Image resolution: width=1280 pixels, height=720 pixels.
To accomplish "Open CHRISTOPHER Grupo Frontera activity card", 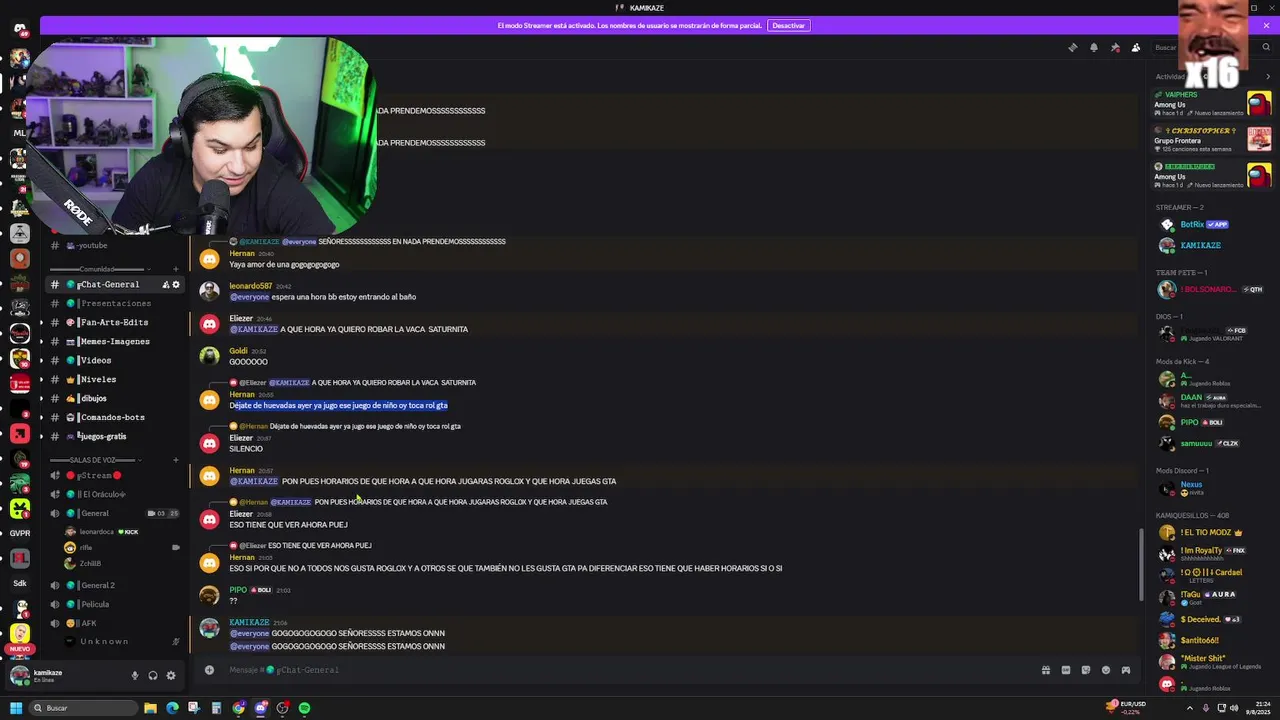I will click(x=1212, y=140).
